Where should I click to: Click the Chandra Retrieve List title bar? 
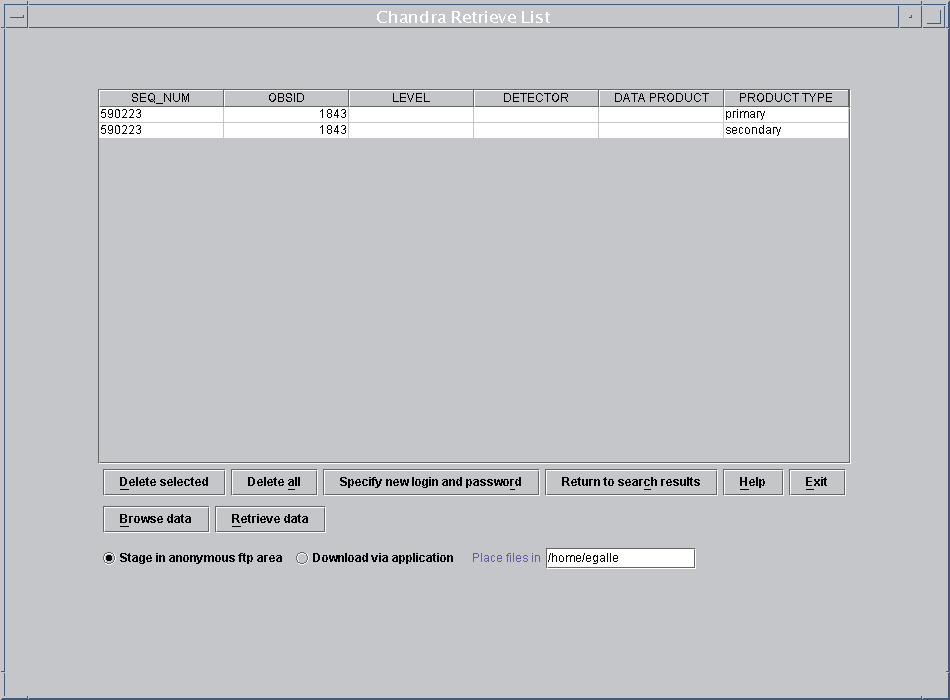pos(463,16)
